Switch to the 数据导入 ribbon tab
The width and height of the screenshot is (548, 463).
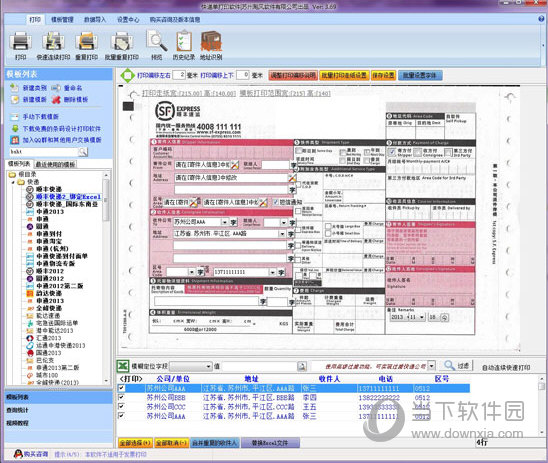coord(95,20)
